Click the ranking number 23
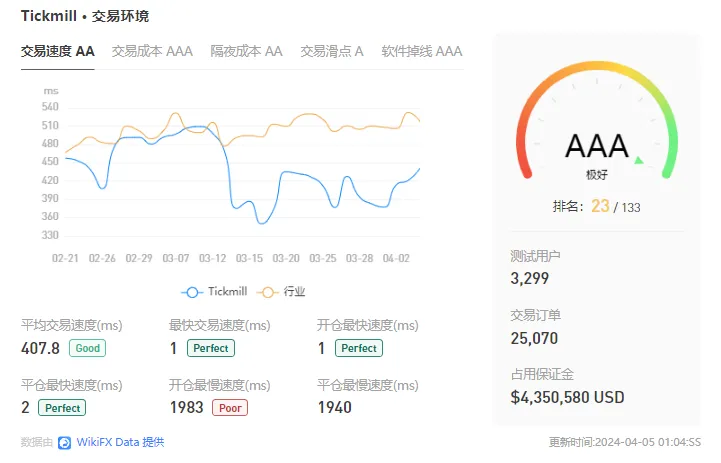 click(600, 206)
